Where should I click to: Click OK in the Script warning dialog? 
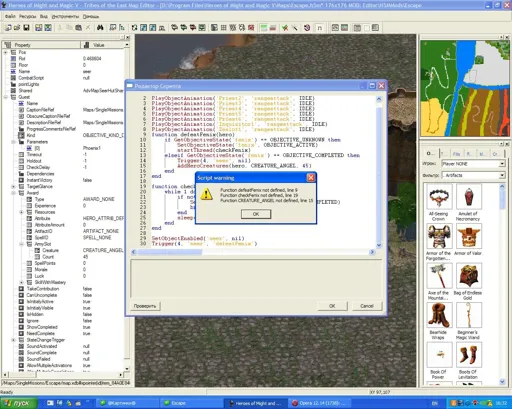pyautogui.click(x=256, y=214)
